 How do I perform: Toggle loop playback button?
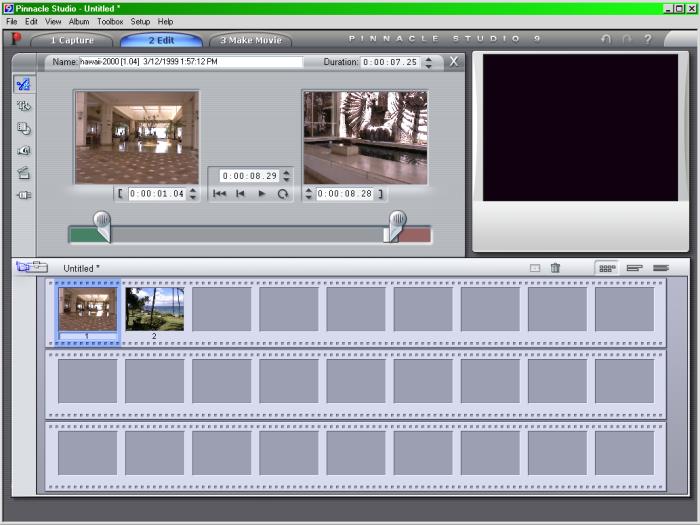pos(283,194)
